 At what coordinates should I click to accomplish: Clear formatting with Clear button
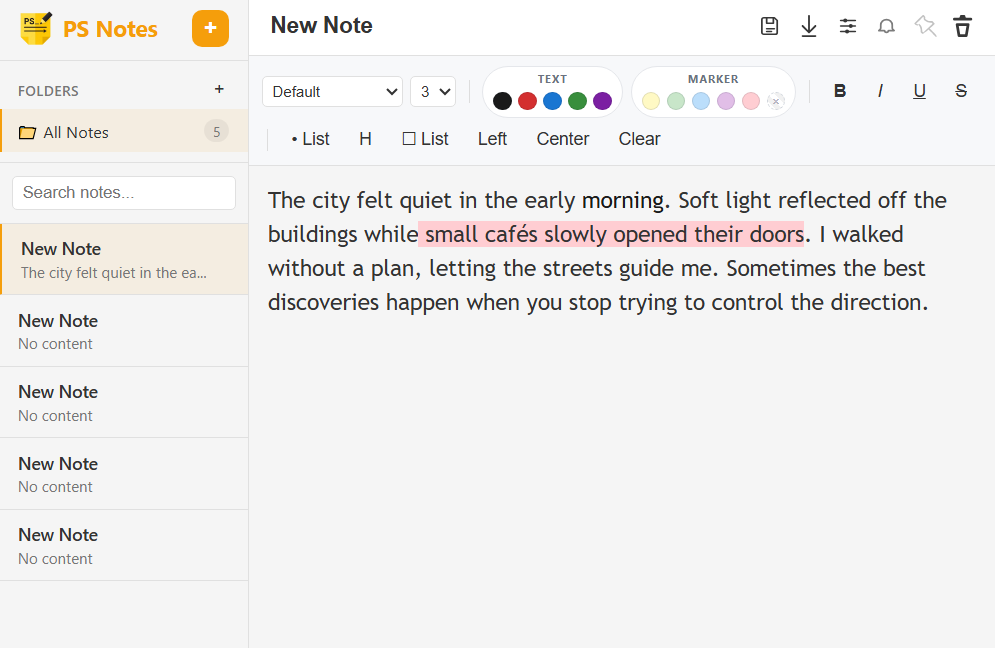tap(640, 139)
